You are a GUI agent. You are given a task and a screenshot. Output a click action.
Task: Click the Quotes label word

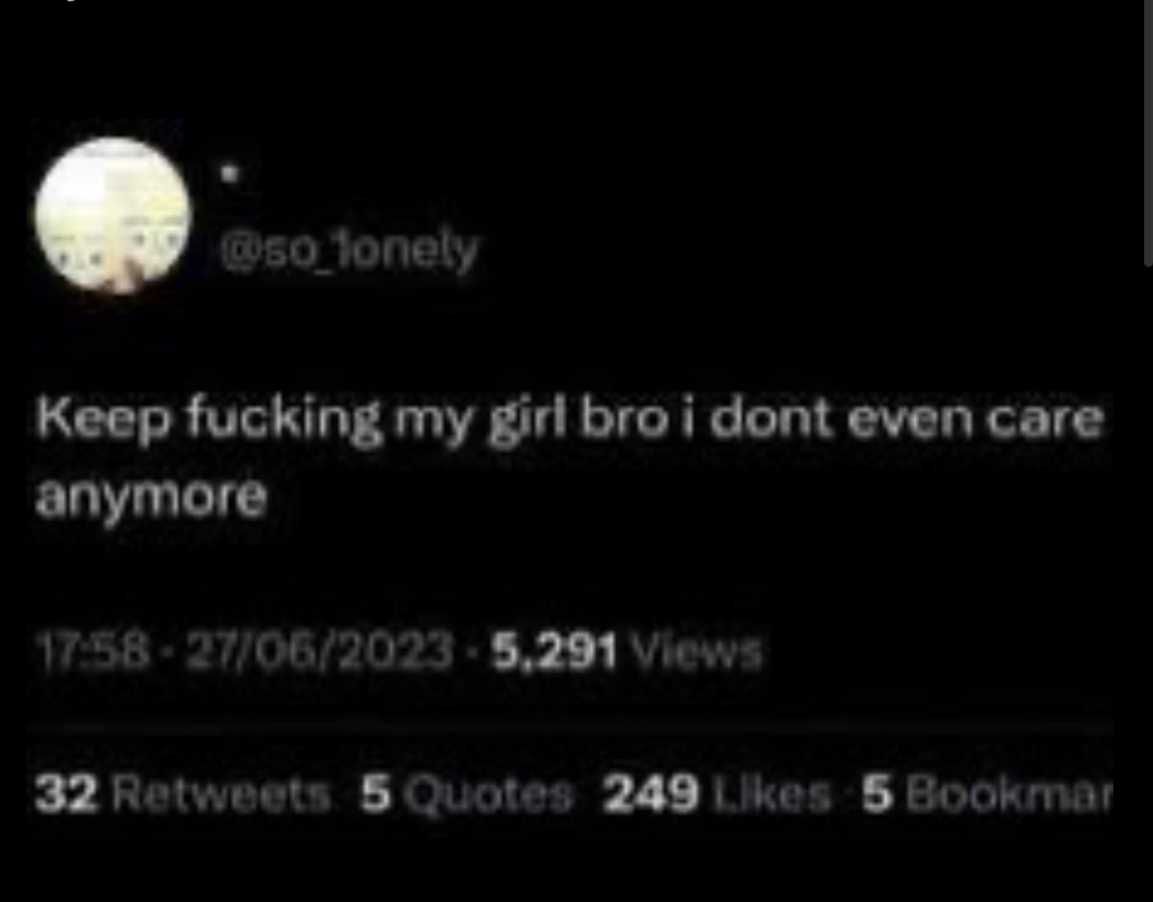[487, 795]
